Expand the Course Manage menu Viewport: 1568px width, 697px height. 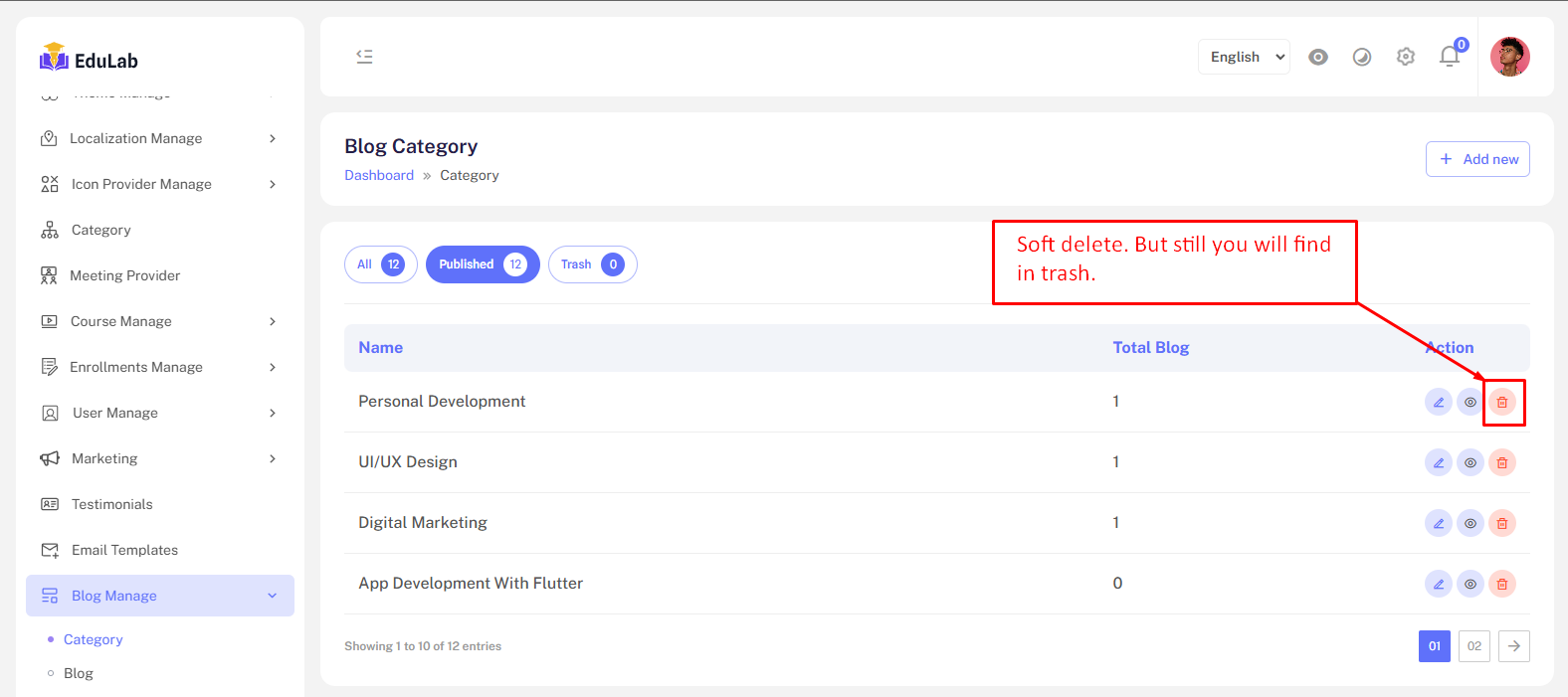(159, 321)
